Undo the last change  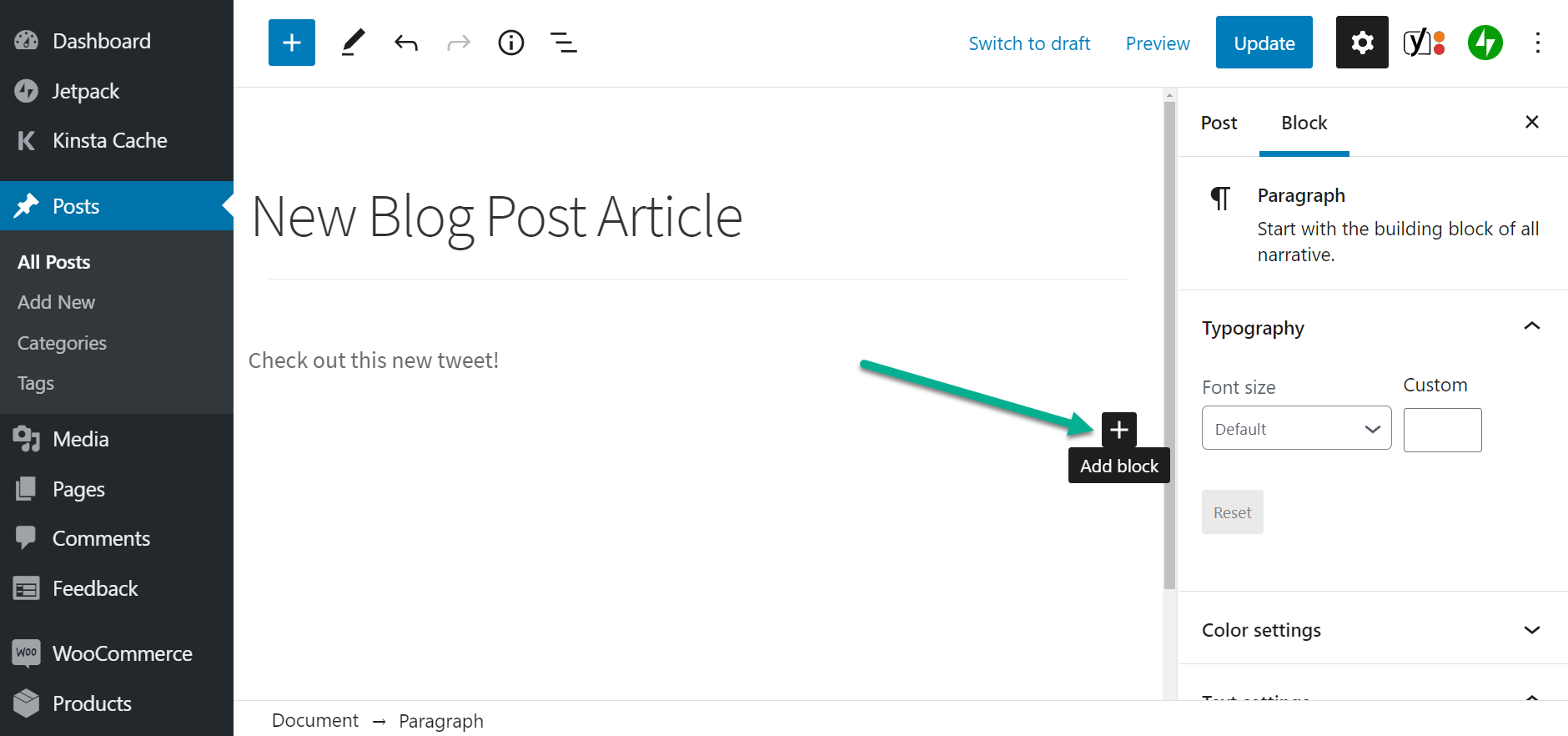coord(406,43)
